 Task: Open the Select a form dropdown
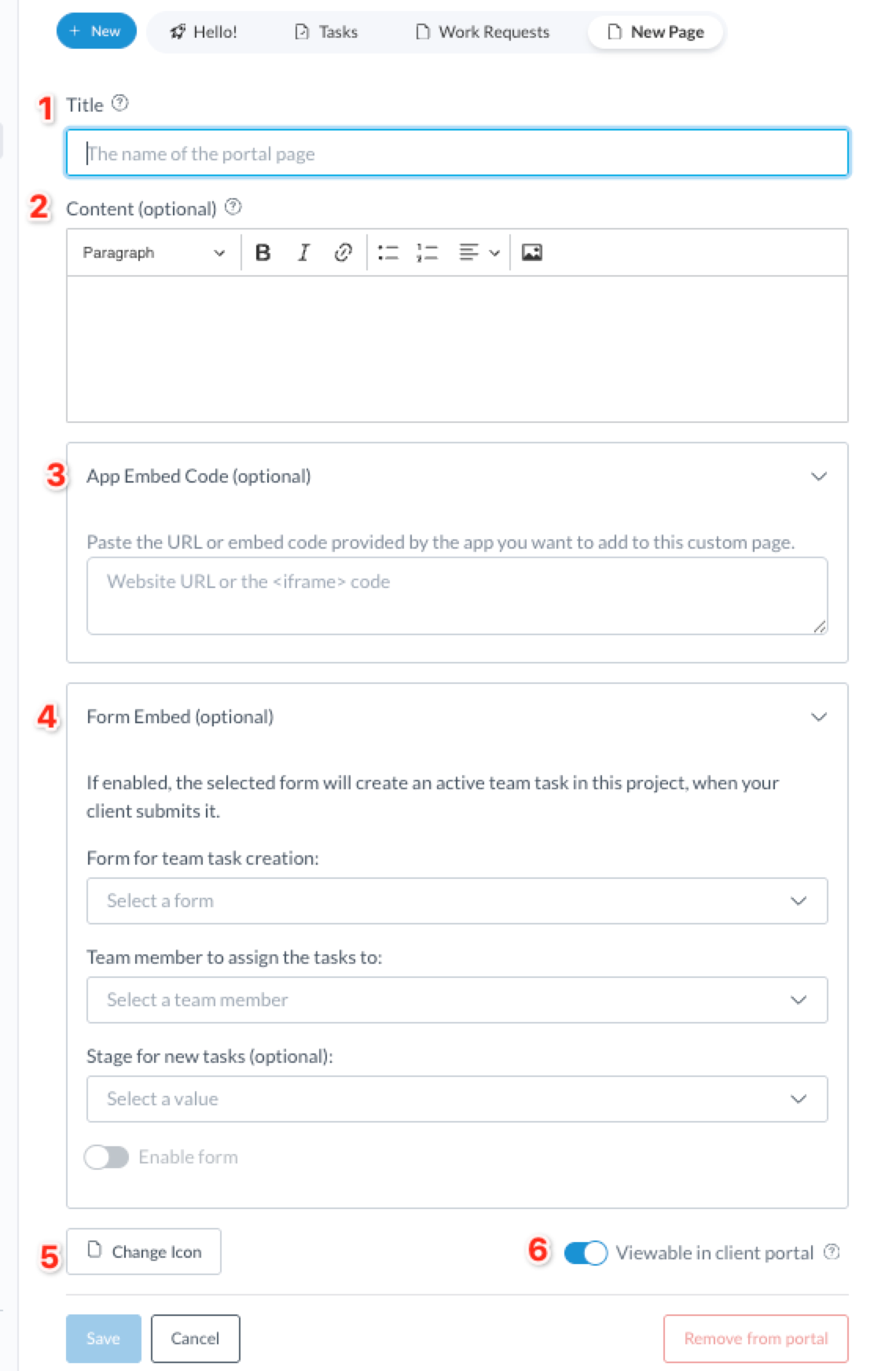tap(457, 901)
